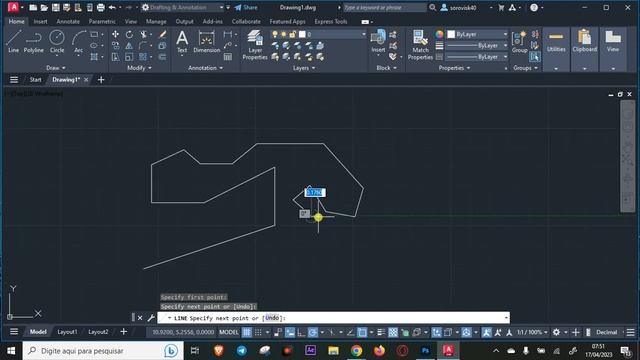Click the Share button in the title bar
Image resolution: width=640 pixels, height=360 pixels.
[x=246, y=7]
